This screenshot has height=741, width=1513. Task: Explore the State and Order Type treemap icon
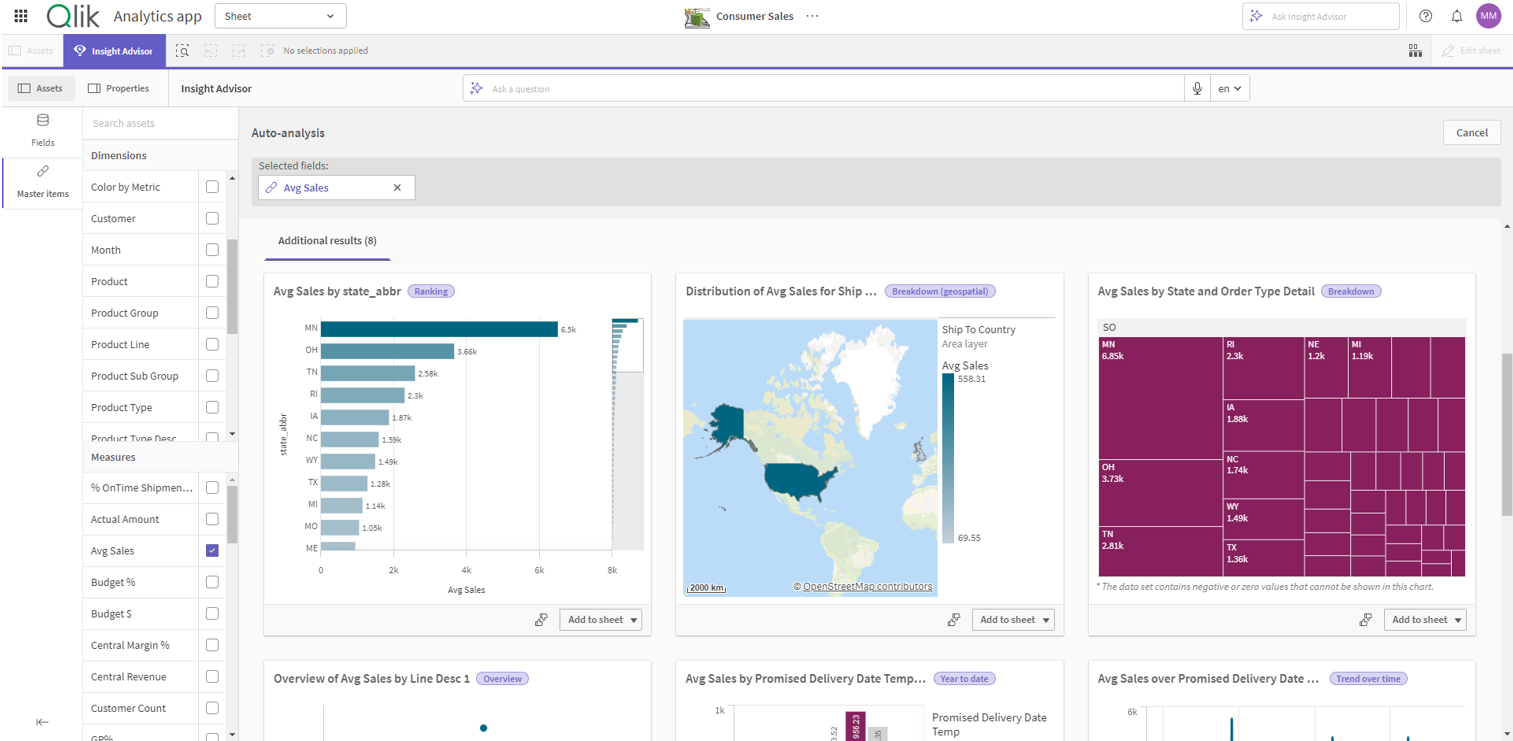pos(1366,620)
